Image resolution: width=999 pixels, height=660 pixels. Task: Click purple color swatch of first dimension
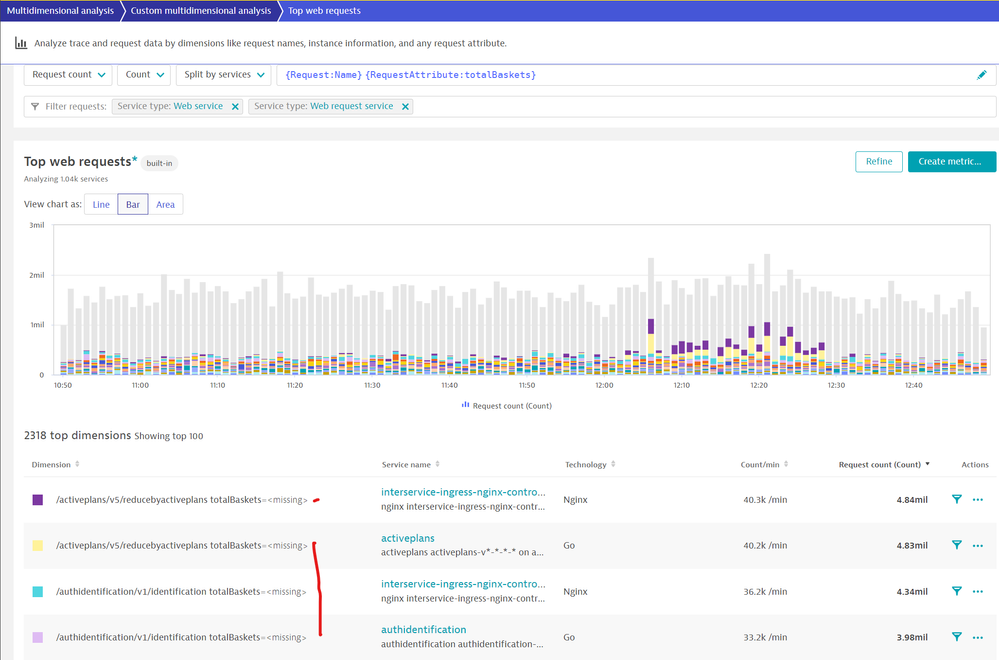[x=38, y=499]
